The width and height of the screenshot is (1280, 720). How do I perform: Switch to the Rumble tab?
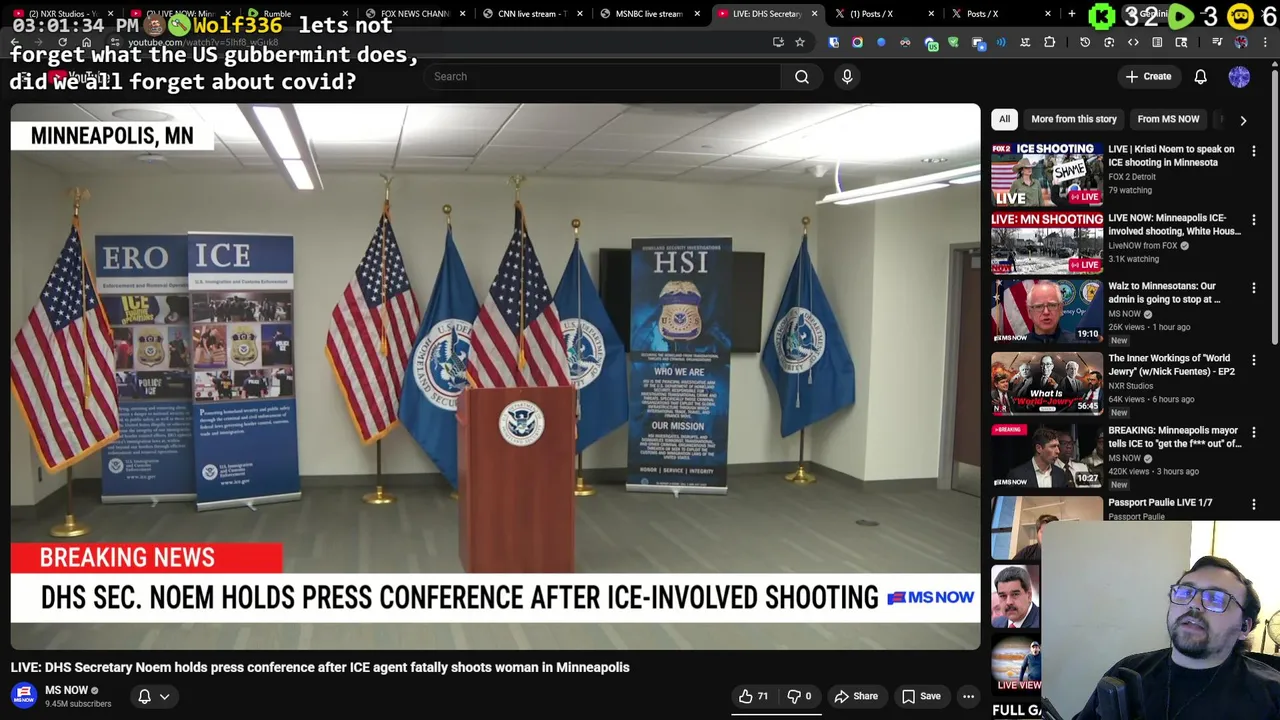(x=298, y=14)
